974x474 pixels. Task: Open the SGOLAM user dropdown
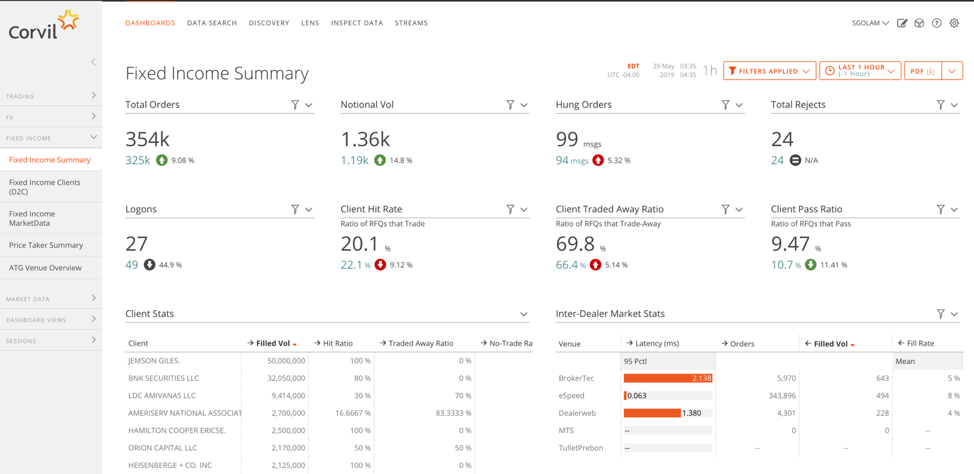click(x=871, y=23)
